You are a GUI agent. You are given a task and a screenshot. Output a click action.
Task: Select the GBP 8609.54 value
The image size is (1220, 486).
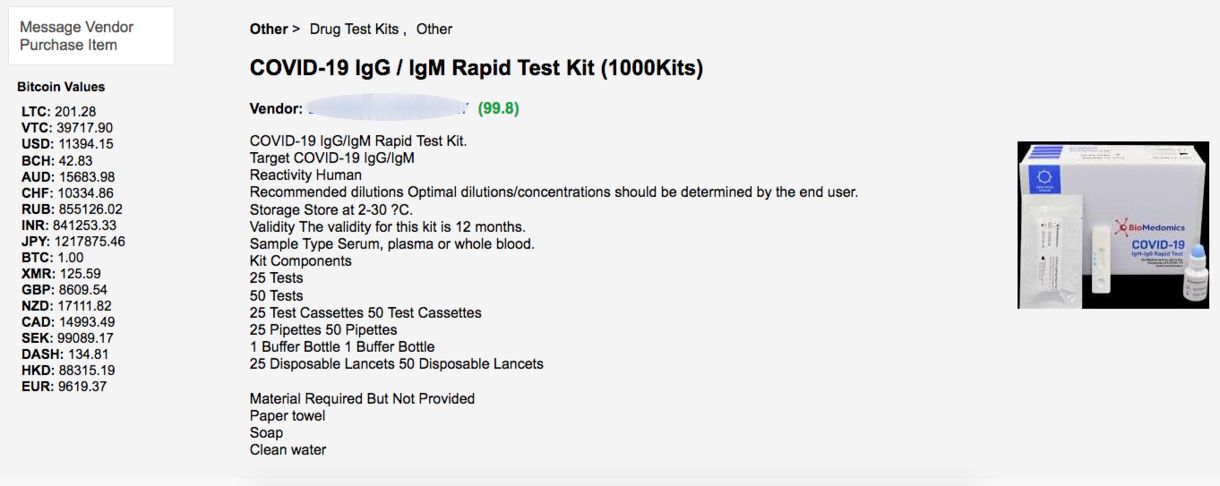pyautogui.click(x=64, y=290)
